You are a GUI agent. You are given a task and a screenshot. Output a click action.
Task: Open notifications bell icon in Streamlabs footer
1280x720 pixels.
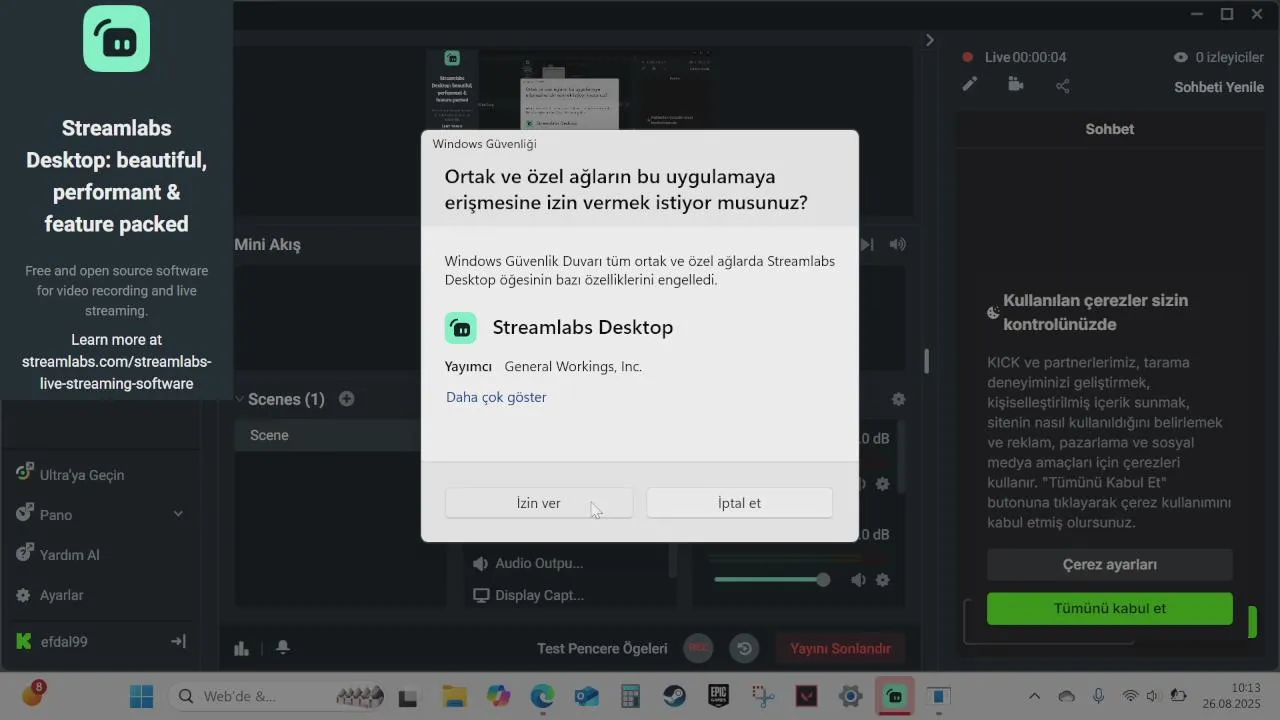tap(283, 648)
